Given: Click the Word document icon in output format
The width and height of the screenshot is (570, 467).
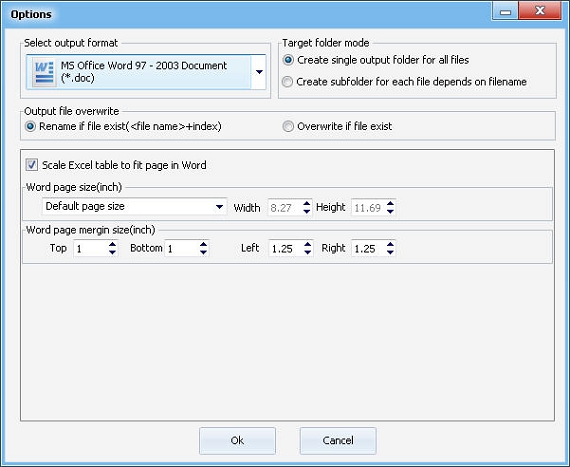Looking at the screenshot, I should (44, 72).
